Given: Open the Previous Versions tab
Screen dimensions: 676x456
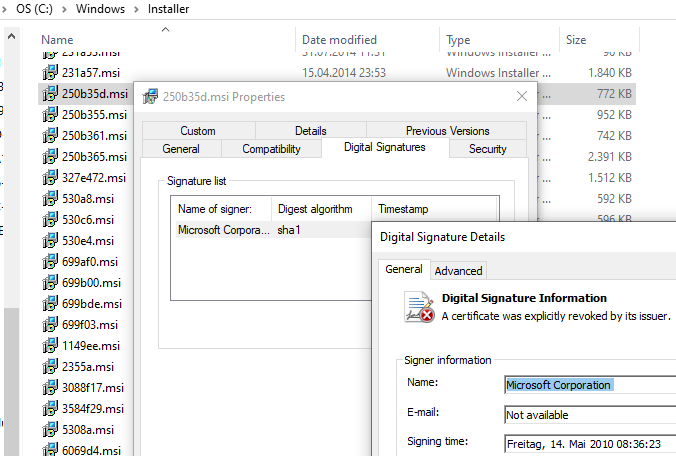Looking at the screenshot, I should click(447, 131).
